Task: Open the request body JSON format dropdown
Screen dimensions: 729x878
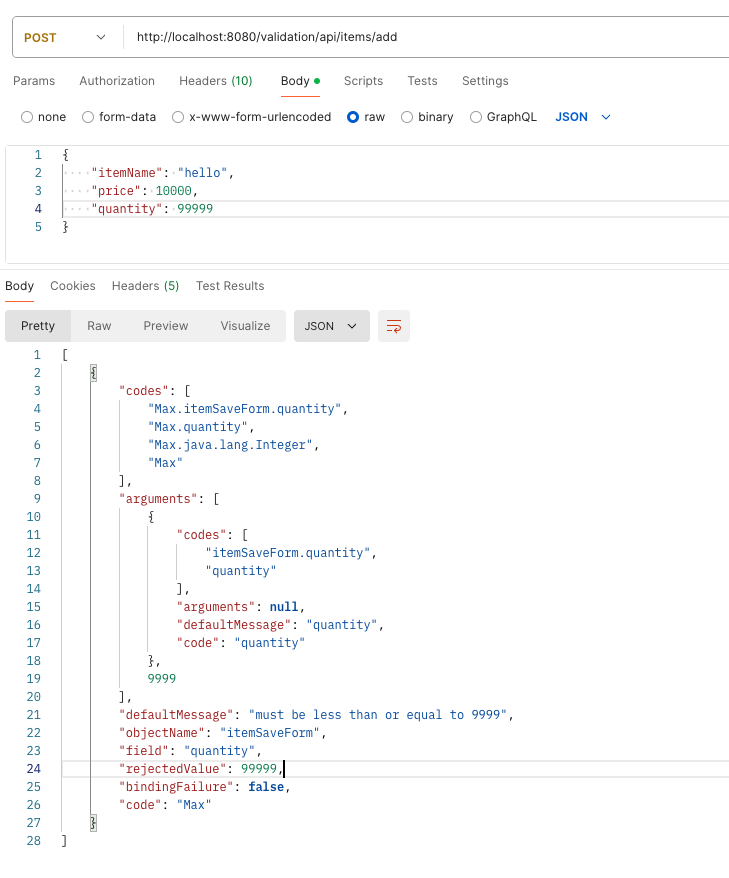Action: pyautogui.click(x=582, y=117)
